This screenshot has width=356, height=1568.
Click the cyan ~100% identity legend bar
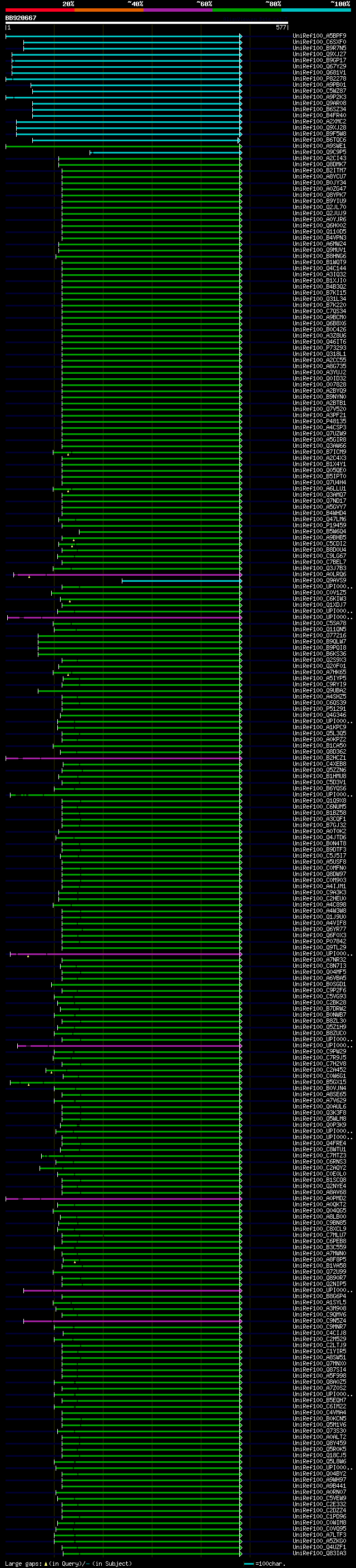pos(316,11)
